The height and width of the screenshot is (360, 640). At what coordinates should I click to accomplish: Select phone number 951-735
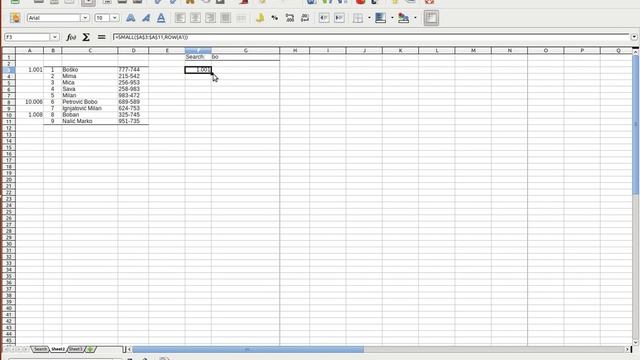(133, 121)
